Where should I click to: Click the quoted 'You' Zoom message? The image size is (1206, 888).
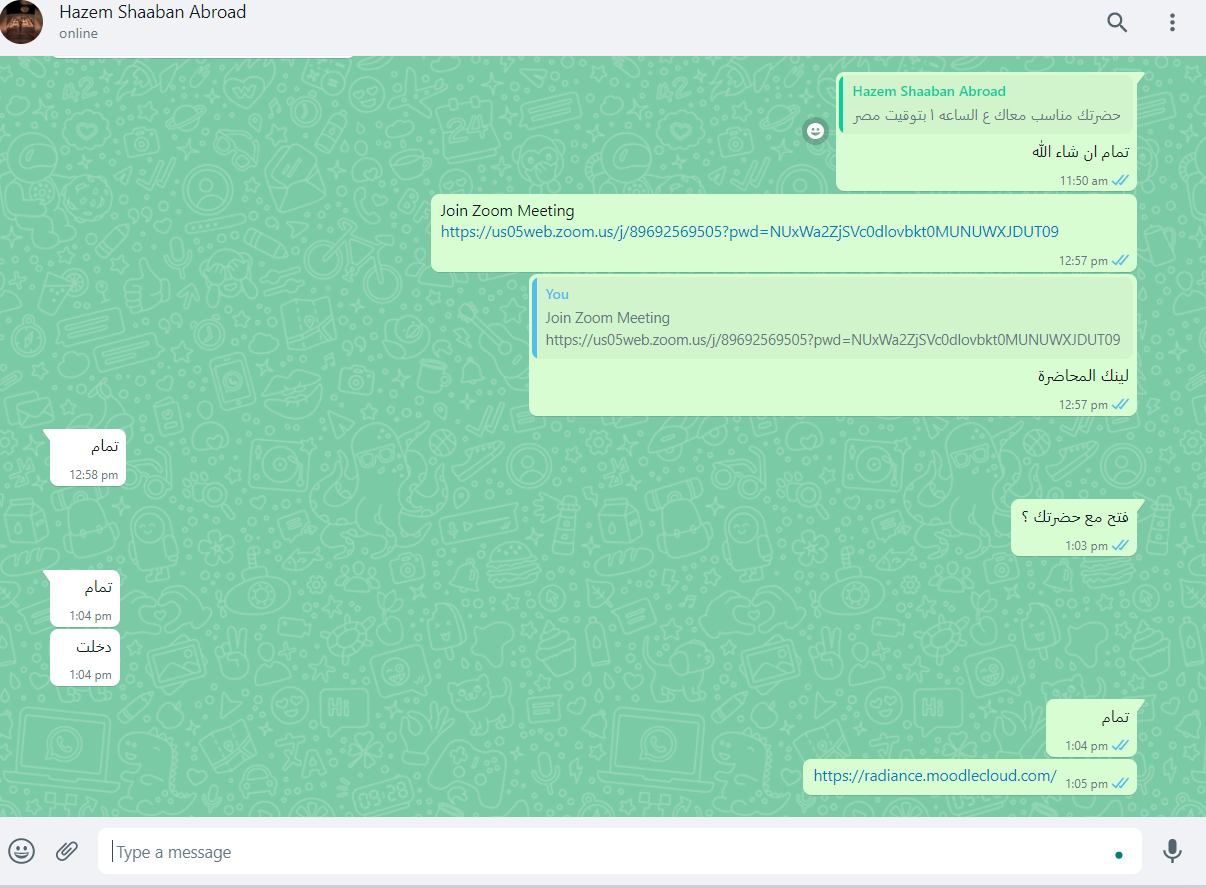pyautogui.click(x=832, y=318)
